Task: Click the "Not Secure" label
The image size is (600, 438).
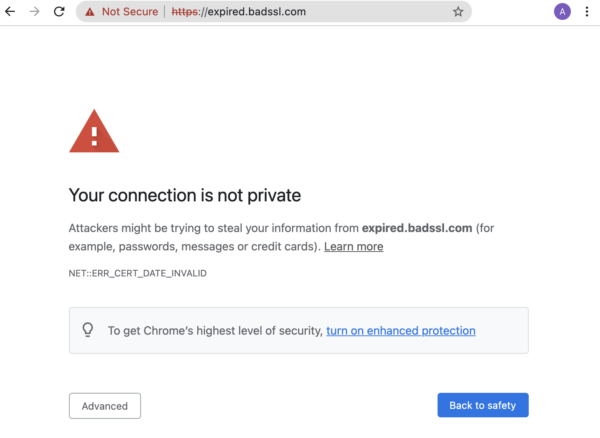Action: 130,12
